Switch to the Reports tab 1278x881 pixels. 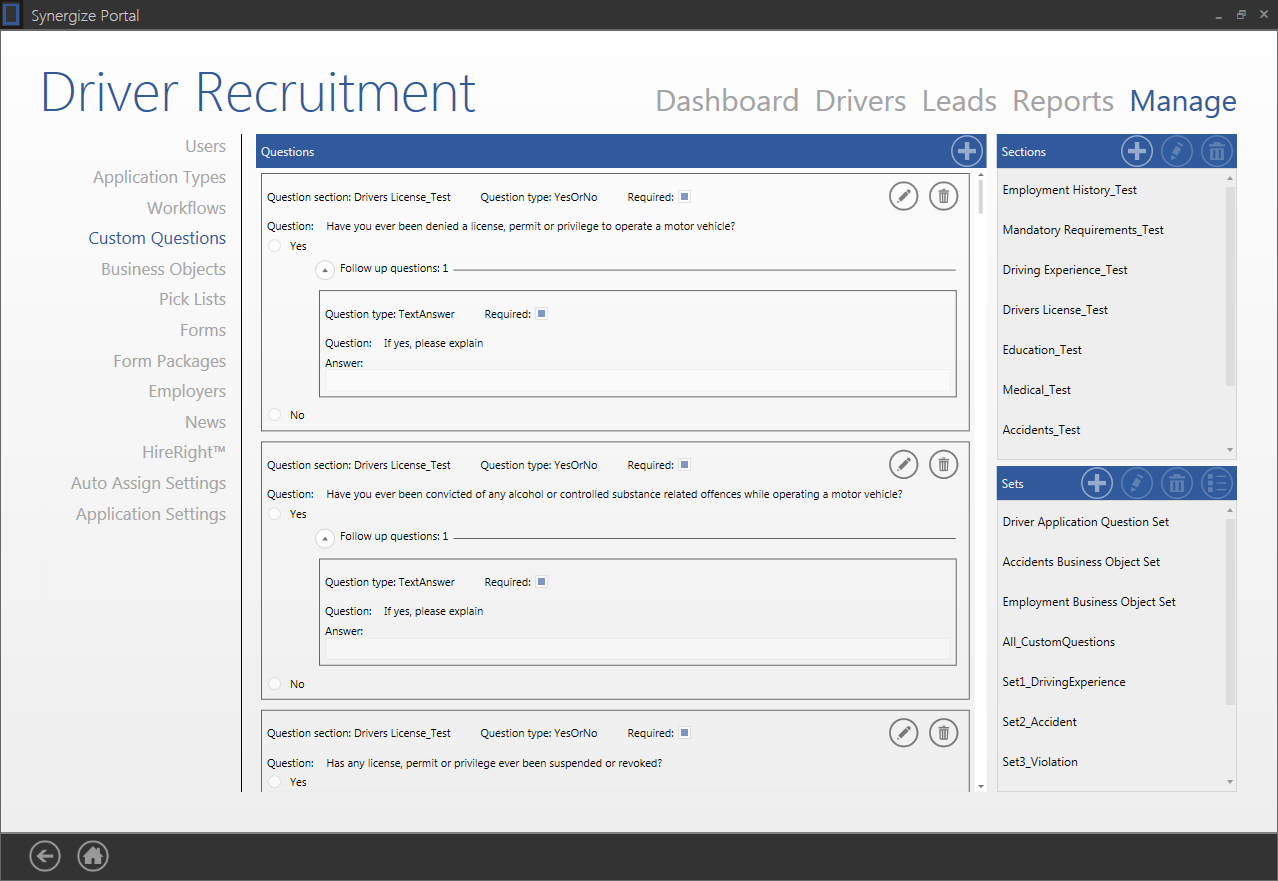(x=1062, y=101)
